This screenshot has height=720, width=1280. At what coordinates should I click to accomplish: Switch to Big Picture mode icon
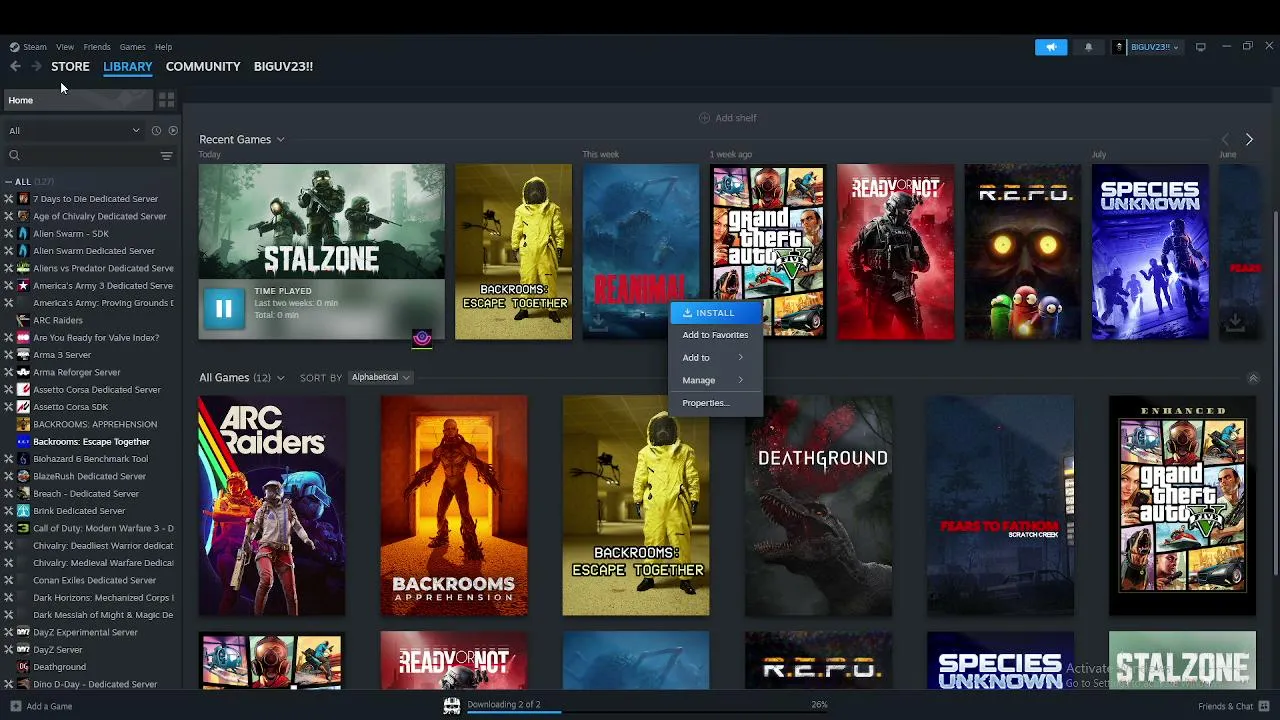pyautogui.click(x=1200, y=47)
